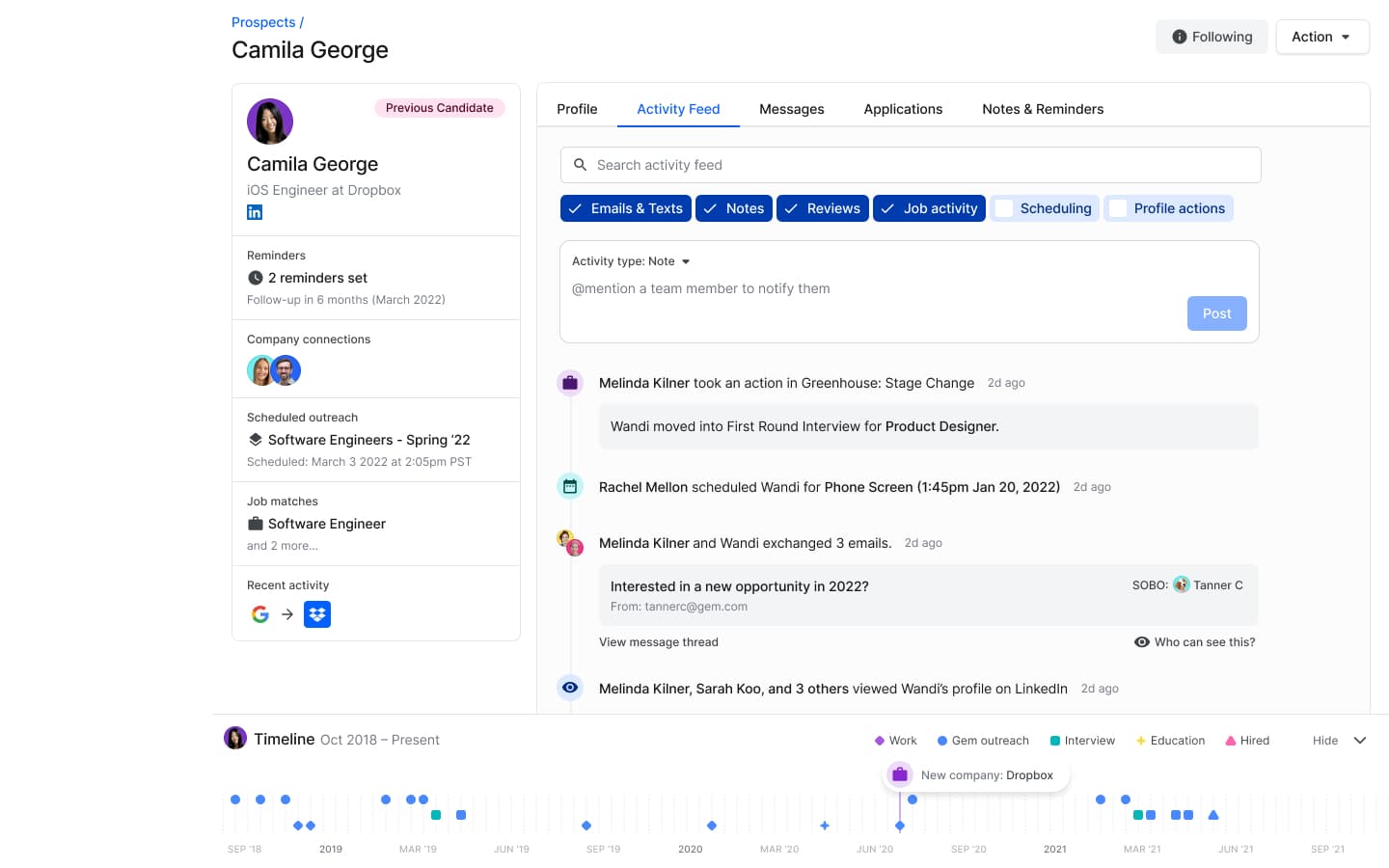Image resolution: width=1389 pixels, height=868 pixels.
Task: Click the Google logo in Recent activity
Action: tap(260, 614)
